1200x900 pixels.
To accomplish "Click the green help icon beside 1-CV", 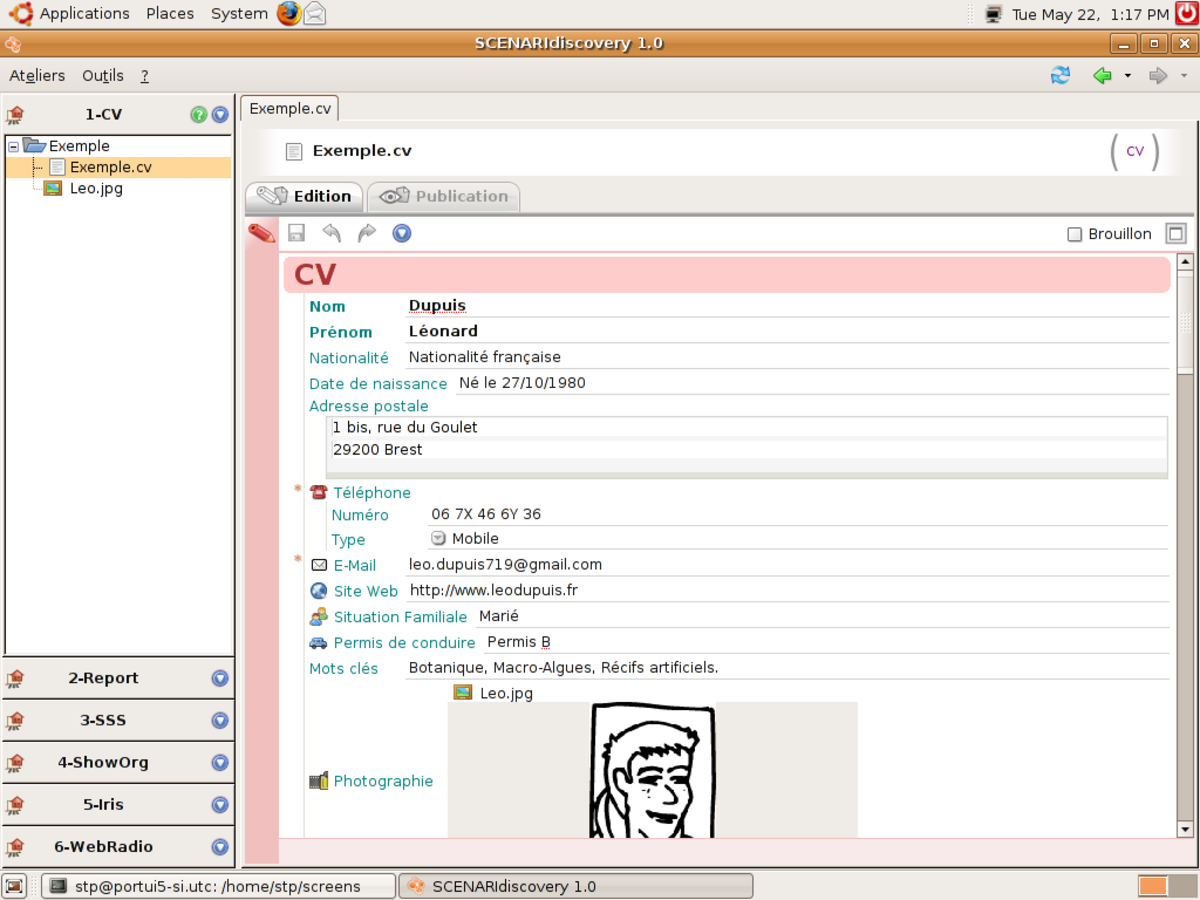I will 199,114.
